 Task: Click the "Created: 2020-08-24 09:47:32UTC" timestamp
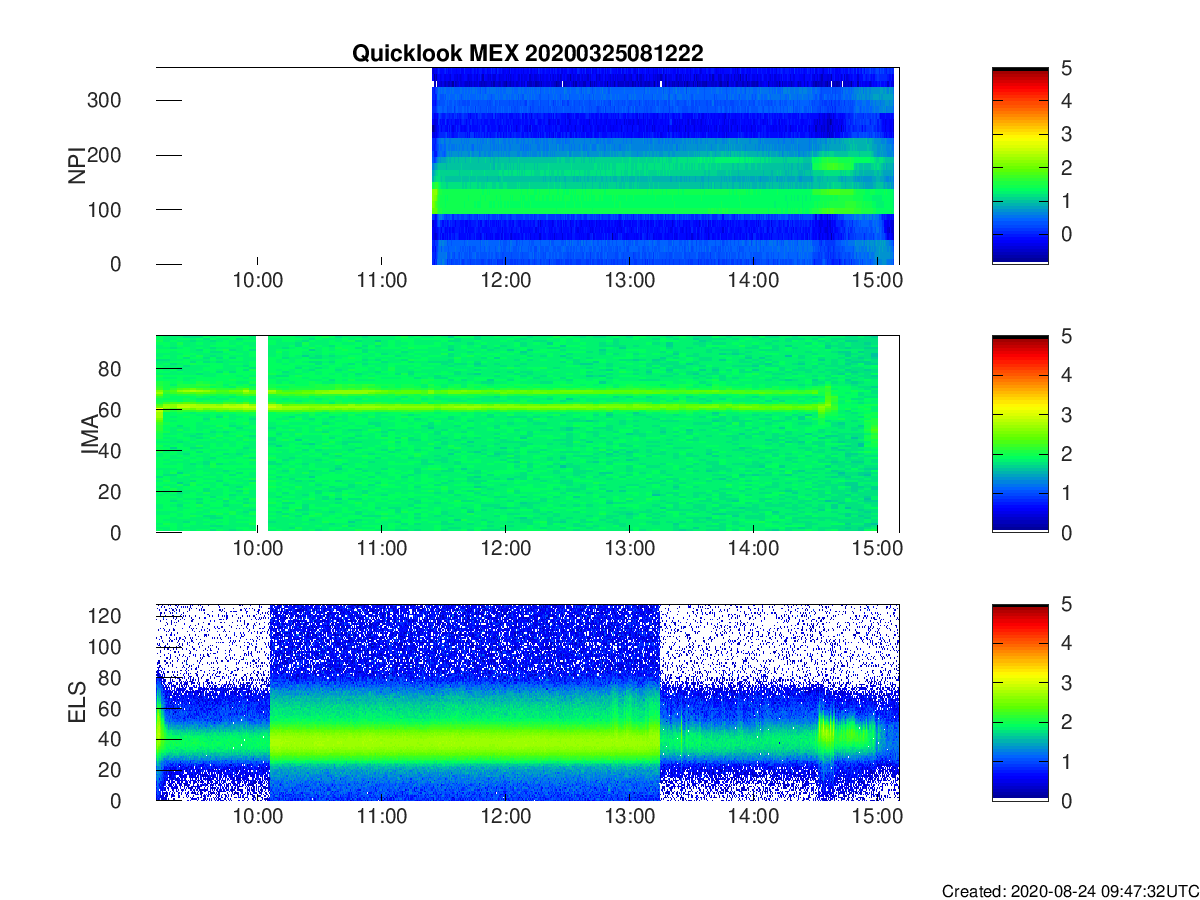[1070, 890]
